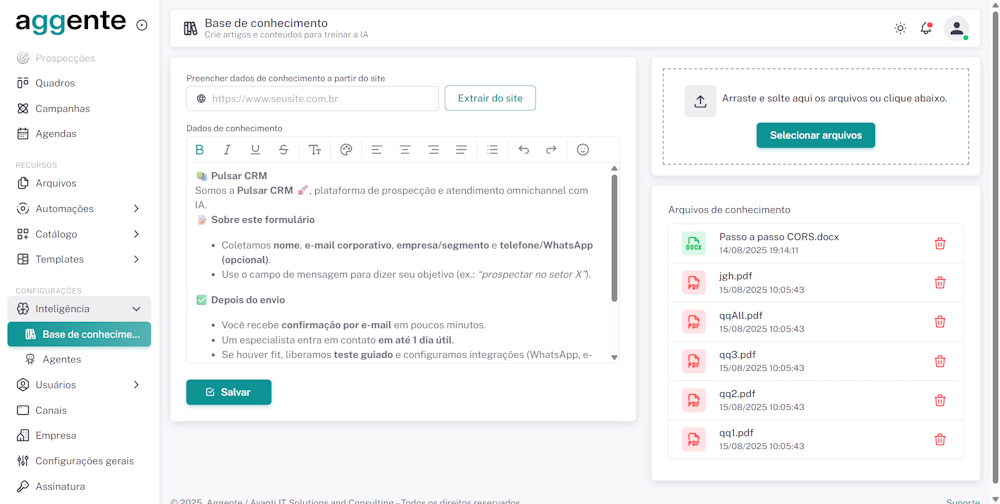Click editor scrollbar up arrow
The width and height of the screenshot is (1000, 504).
click(614, 168)
